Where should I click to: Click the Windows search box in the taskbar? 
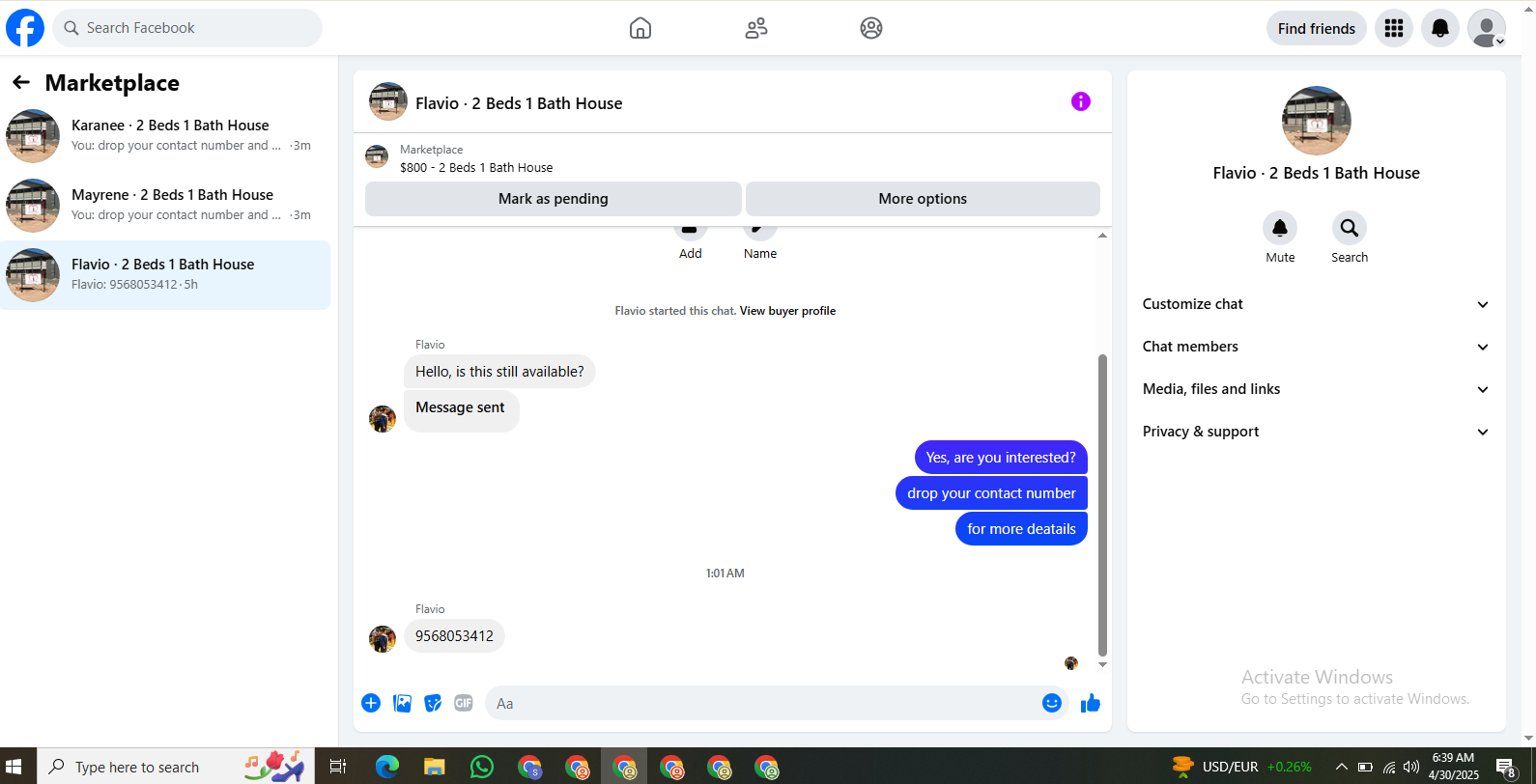177,767
